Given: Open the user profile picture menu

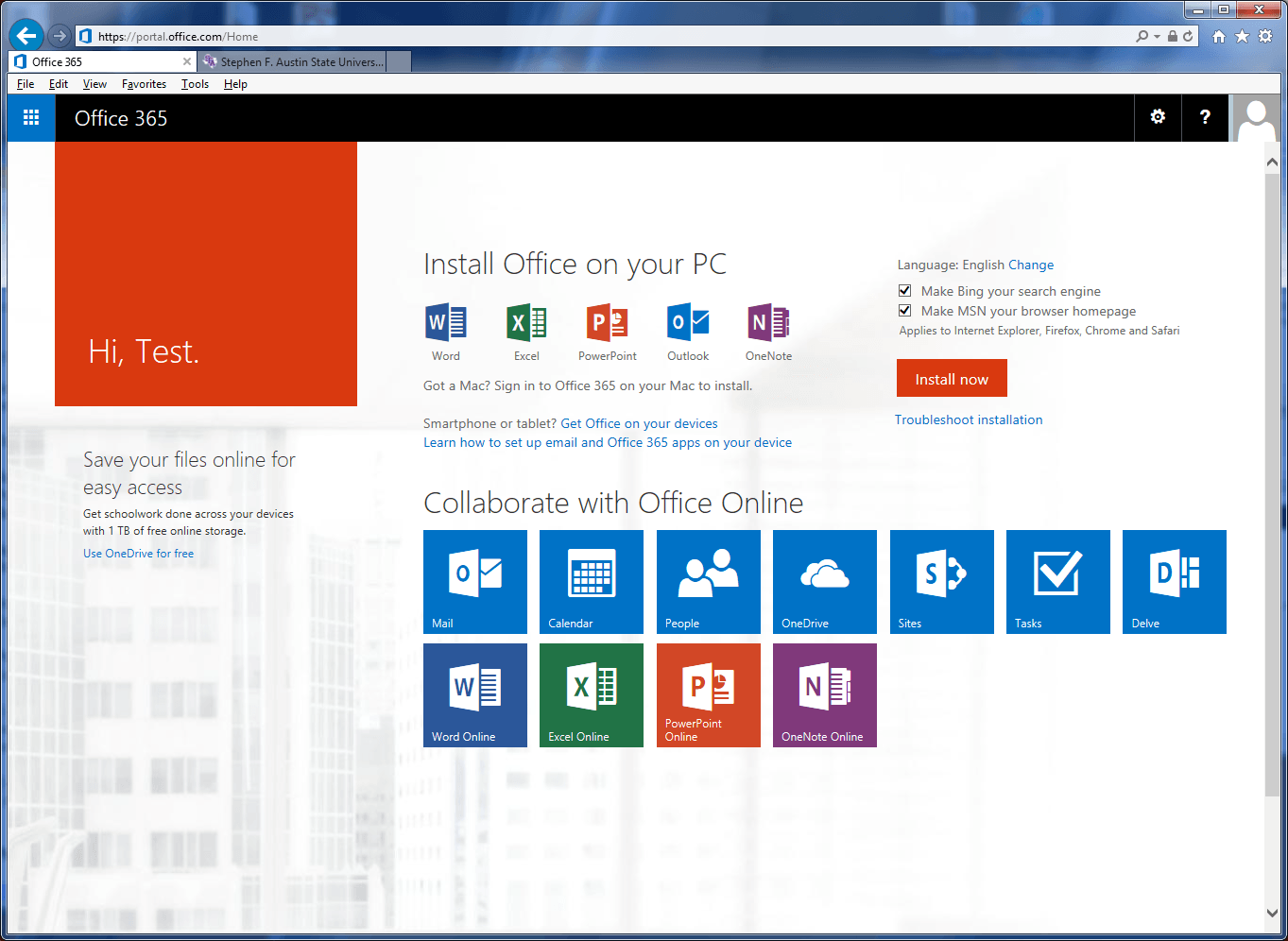Looking at the screenshot, I should point(1257,119).
